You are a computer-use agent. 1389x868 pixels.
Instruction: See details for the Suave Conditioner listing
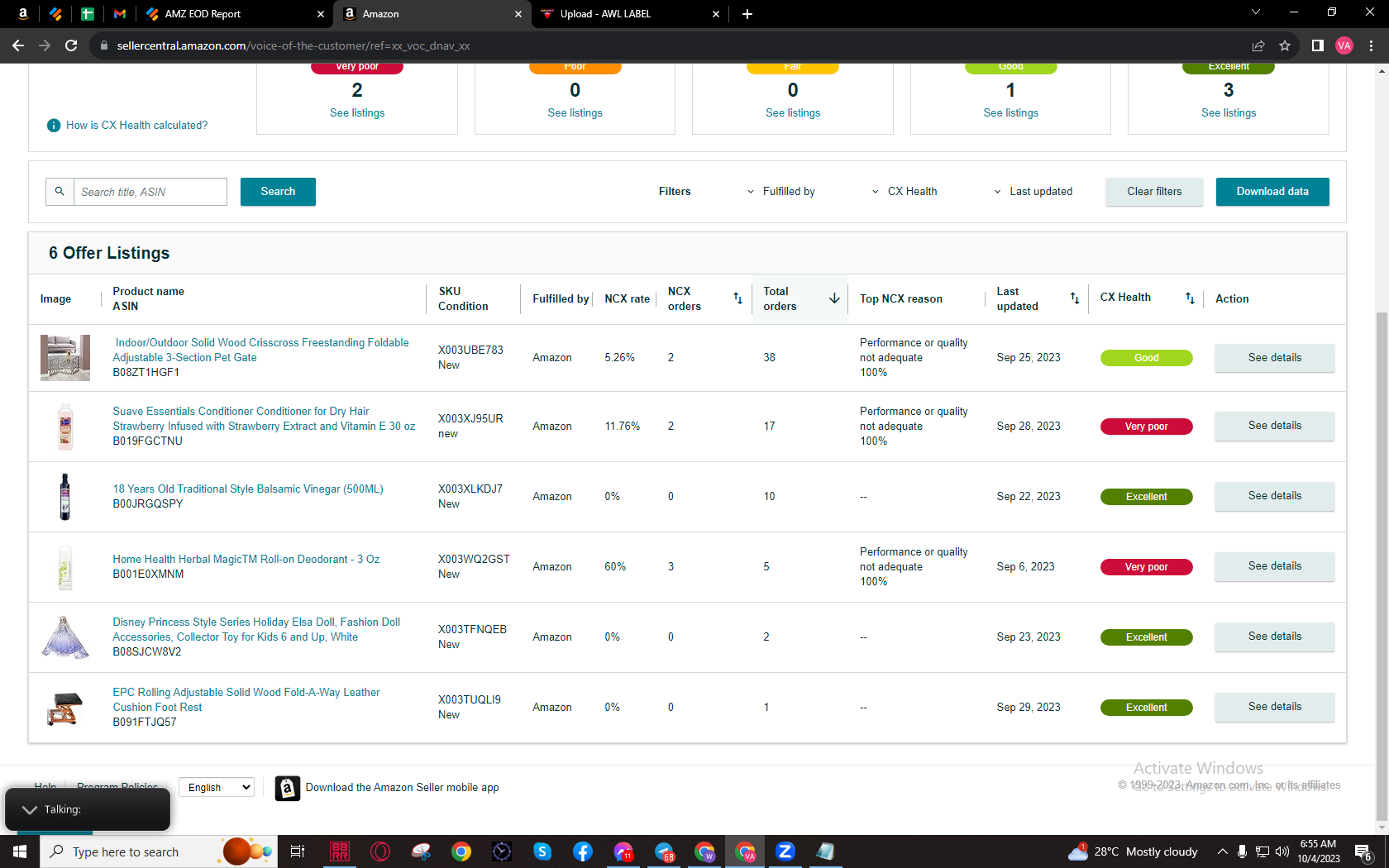(x=1274, y=426)
